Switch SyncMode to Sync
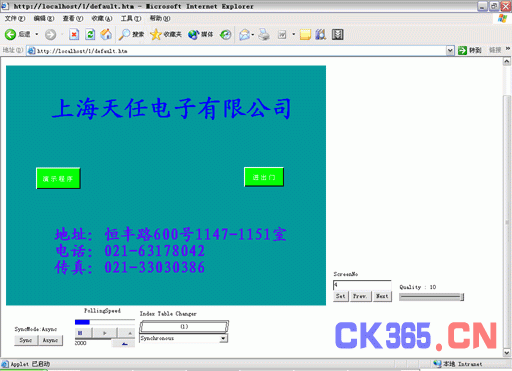The image size is (512, 371). click(26, 340)
